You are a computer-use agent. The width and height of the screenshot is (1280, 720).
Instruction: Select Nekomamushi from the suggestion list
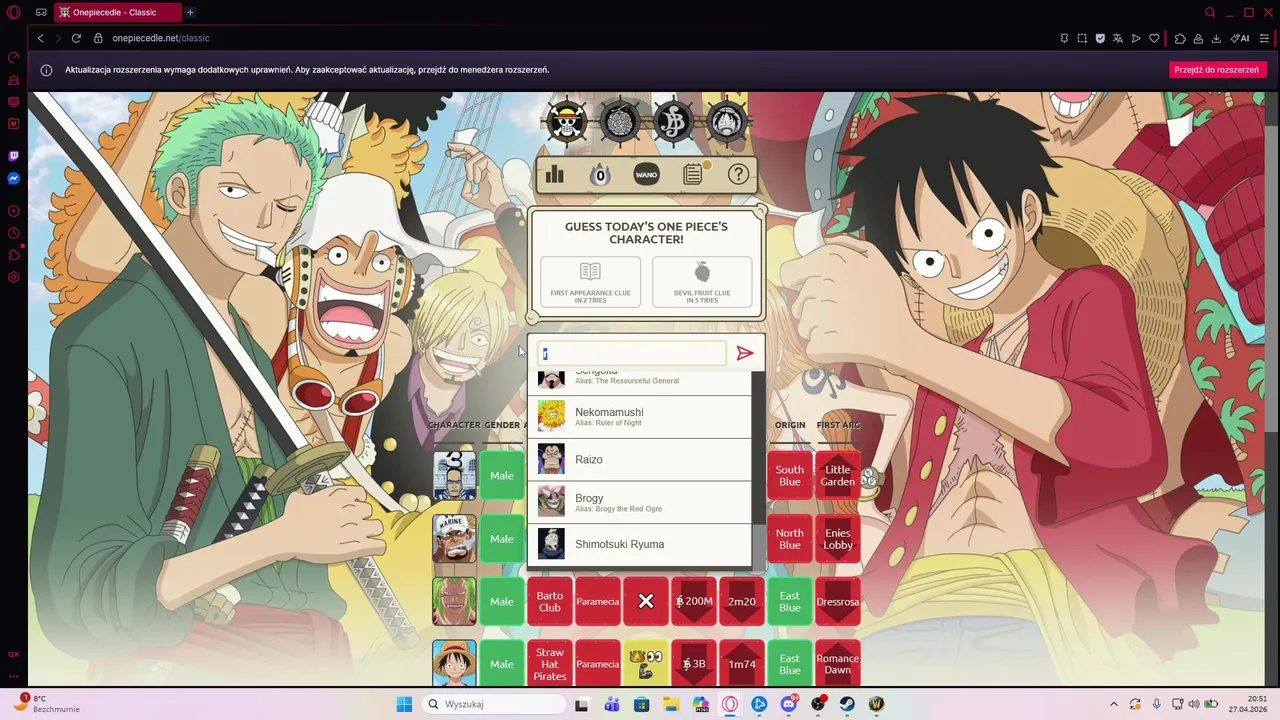[640, 417]
